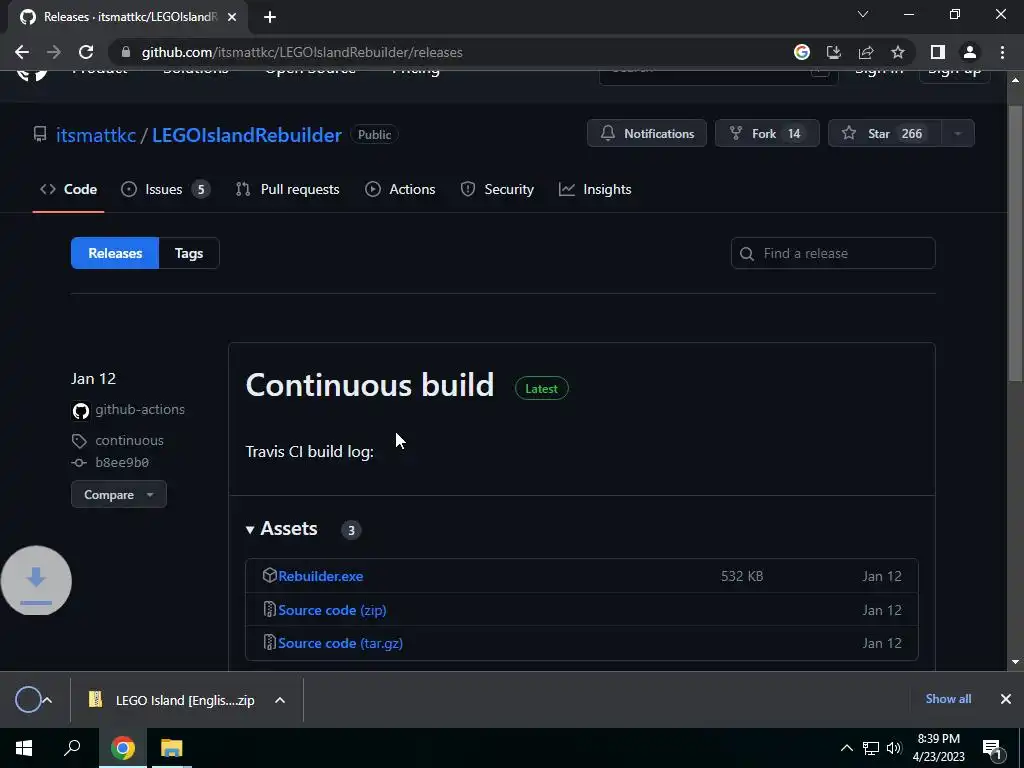
Task: Open the Security tab
Action: tap(497, 189)
